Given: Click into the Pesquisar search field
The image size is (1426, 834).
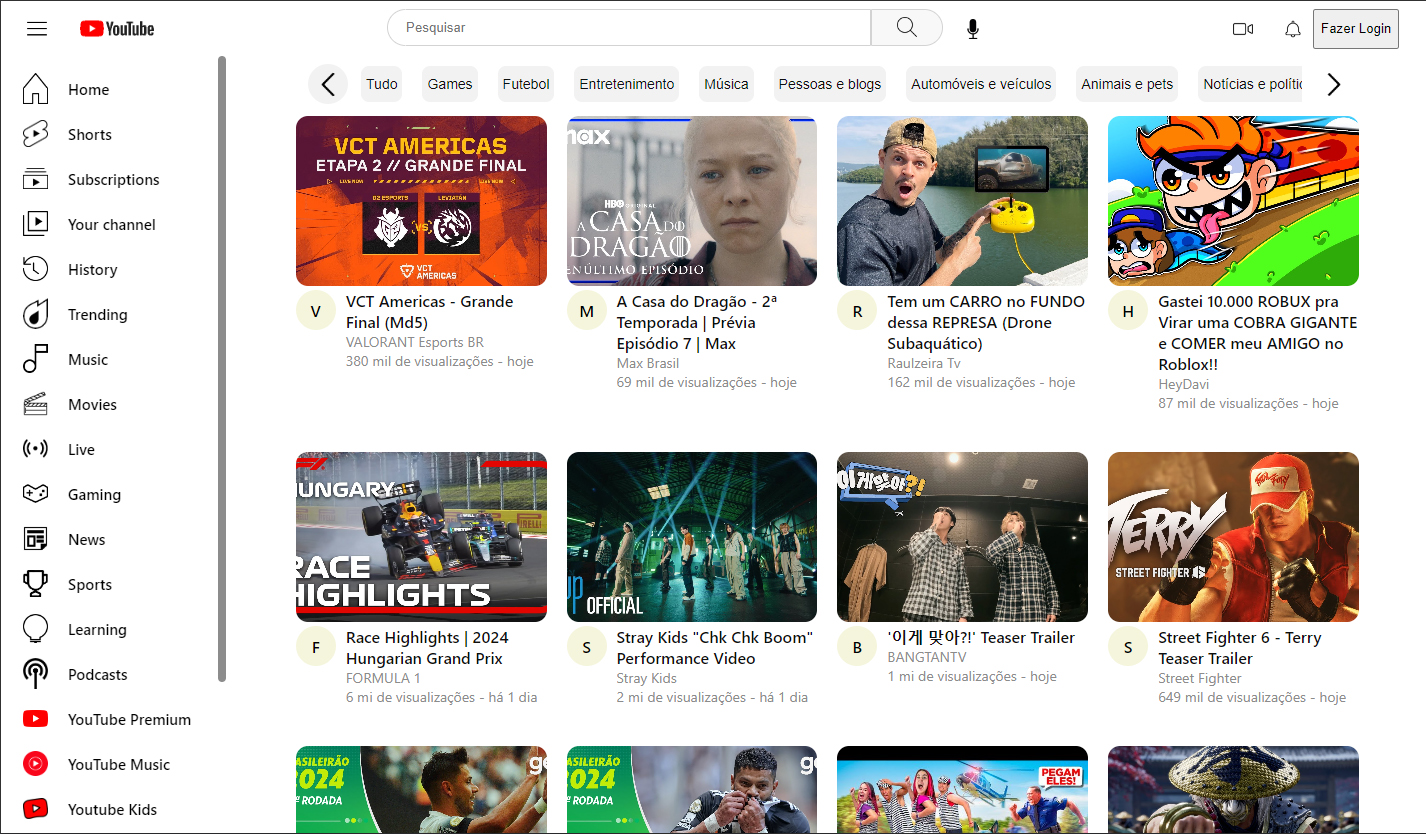Looking at the screenshot, I should tap(629, 28).
